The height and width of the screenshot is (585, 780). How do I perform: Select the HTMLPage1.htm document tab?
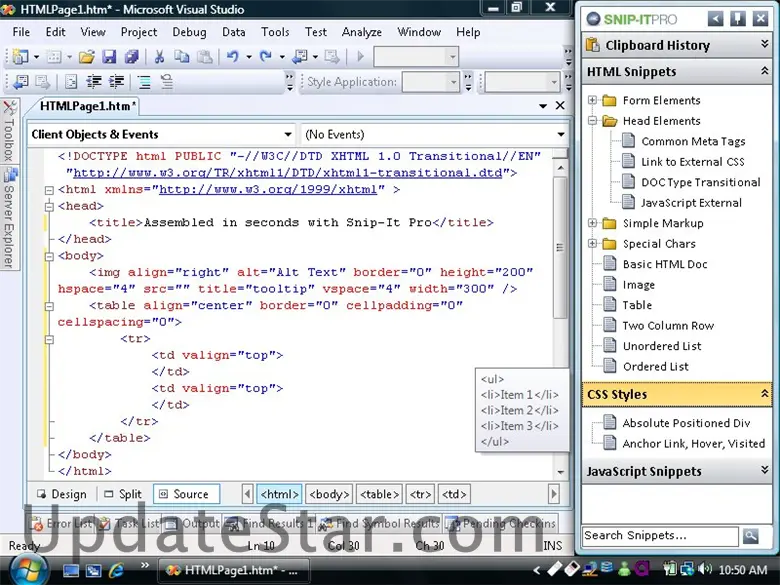pos(88,106)
